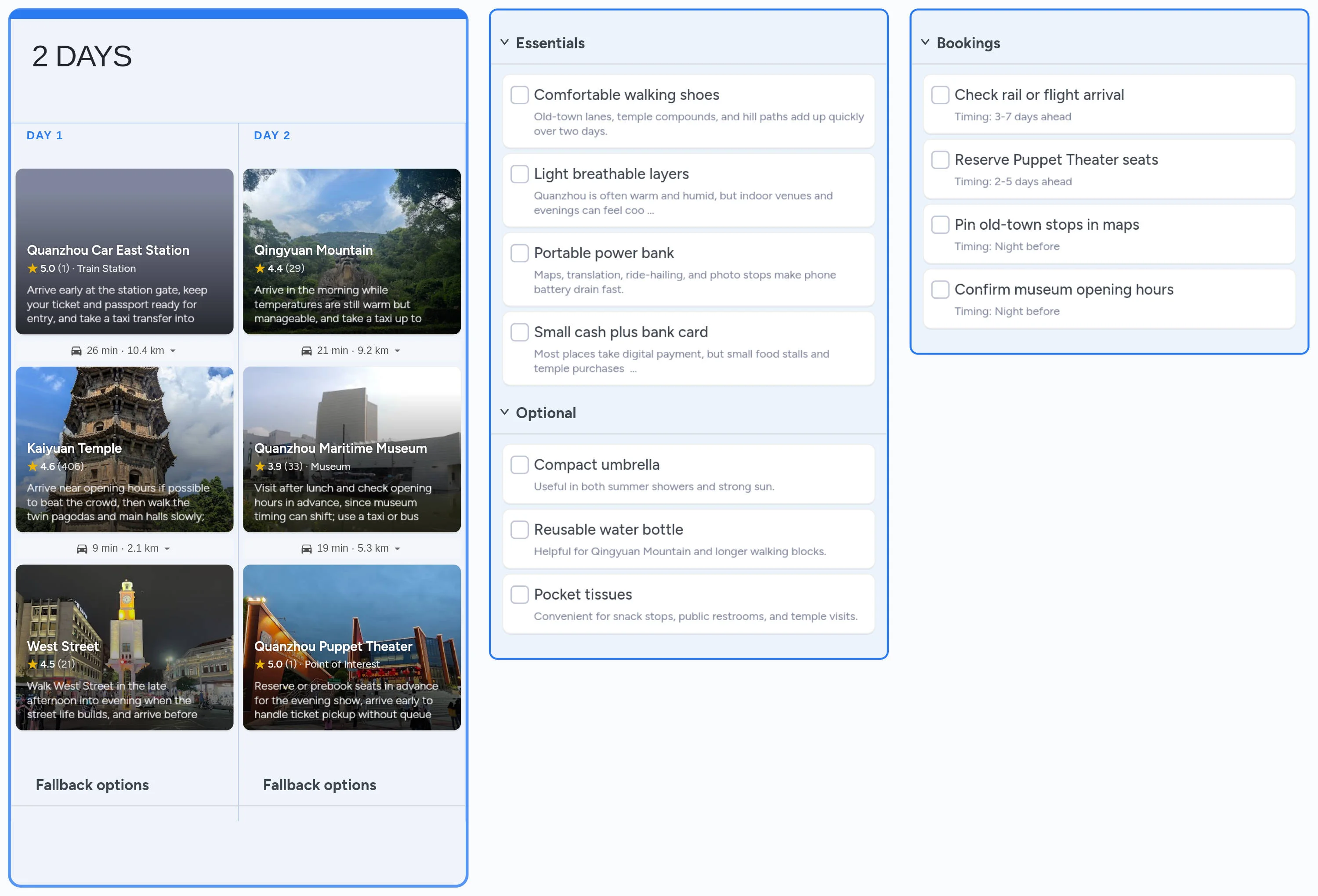Click car icon beside 26 min route
Image resolution: width=1318 pixels, height=896 pixels.
click(x=76, y=351)
